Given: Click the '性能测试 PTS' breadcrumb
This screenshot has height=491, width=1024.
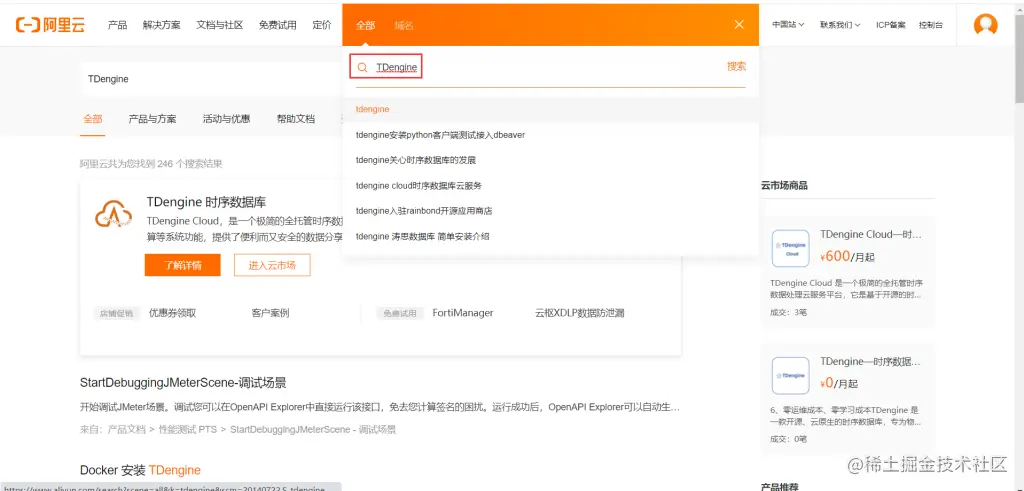Looking at the screenshot, I should (188, 430).
